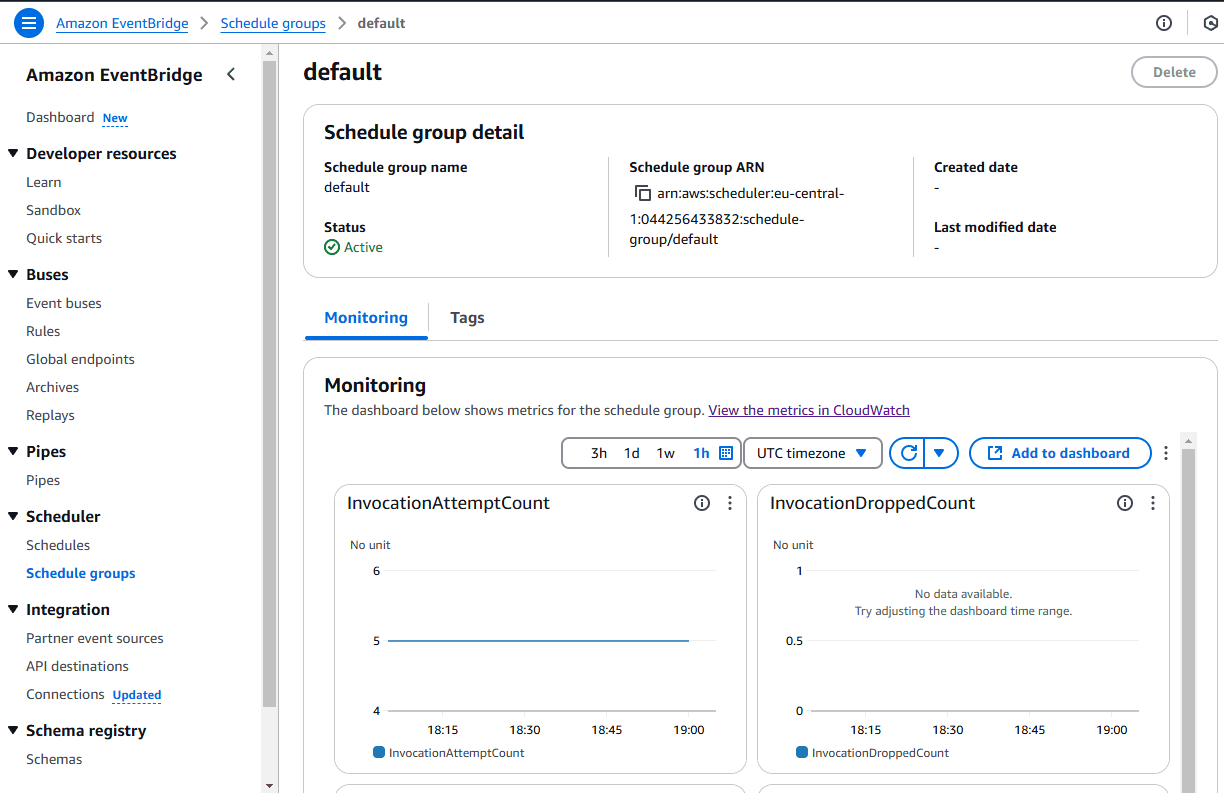Image resolution: width=1224 pixels, height=793 pixels.
Task: Copy the schedule group ARN
Action: pos(642,193)
